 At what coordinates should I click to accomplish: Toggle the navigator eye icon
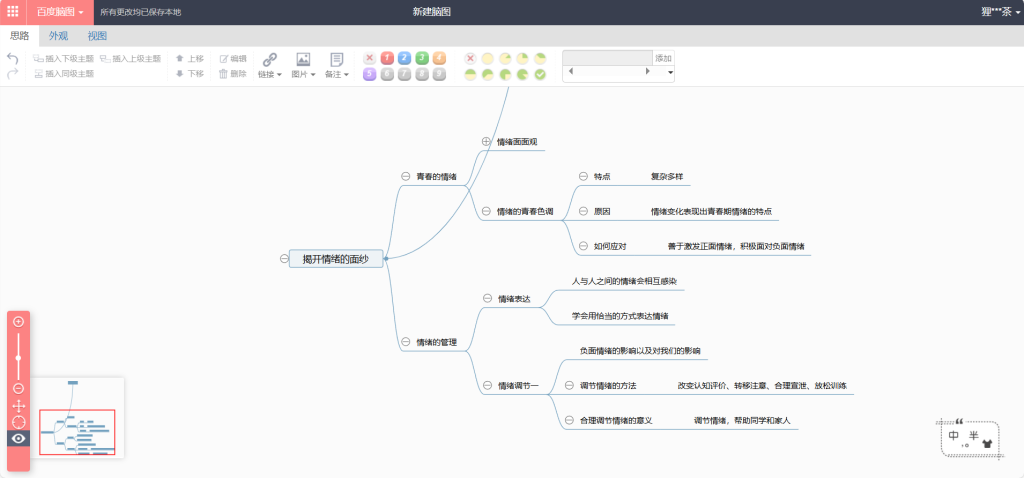tap(18, 438)
